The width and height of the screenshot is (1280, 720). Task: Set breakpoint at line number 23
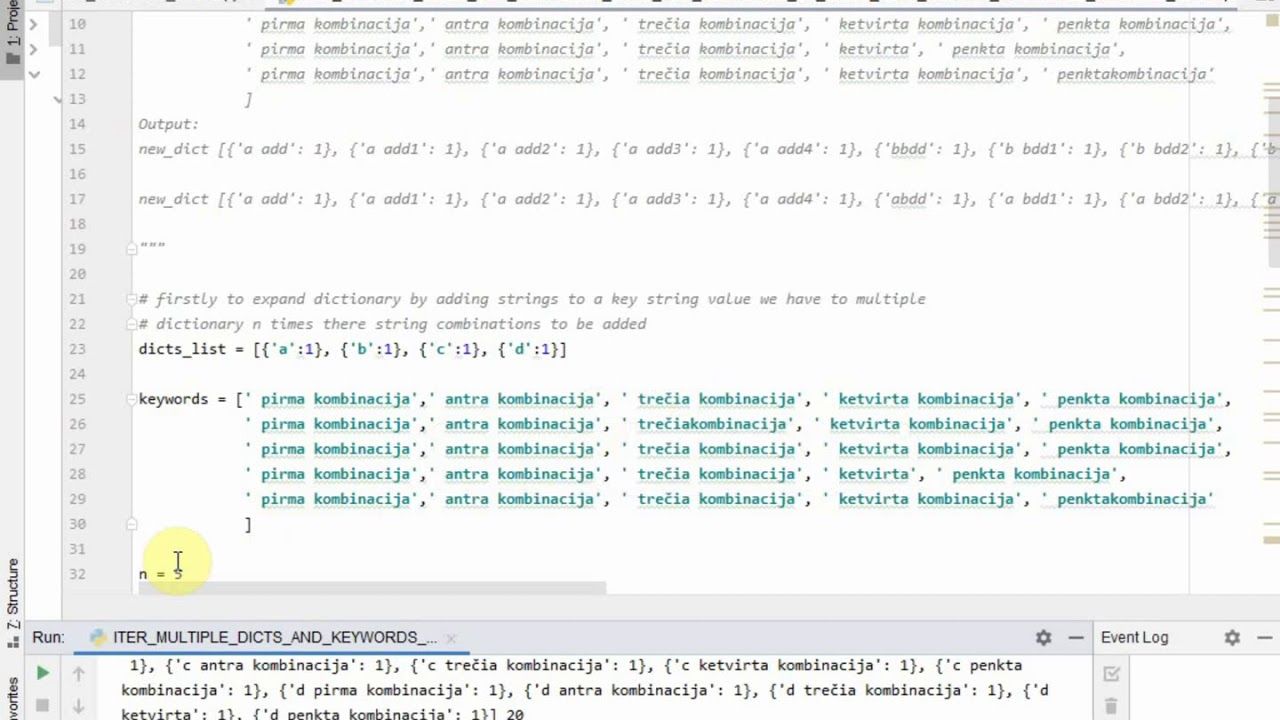(x=77, y=349)
